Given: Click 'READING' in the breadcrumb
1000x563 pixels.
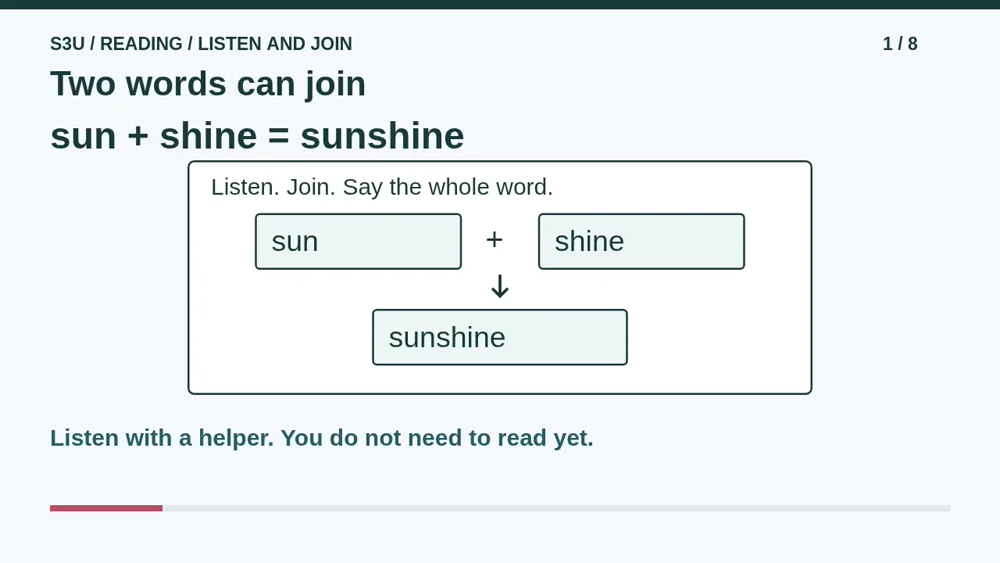Looking at the screenshot, I should (x=141, y=43).
